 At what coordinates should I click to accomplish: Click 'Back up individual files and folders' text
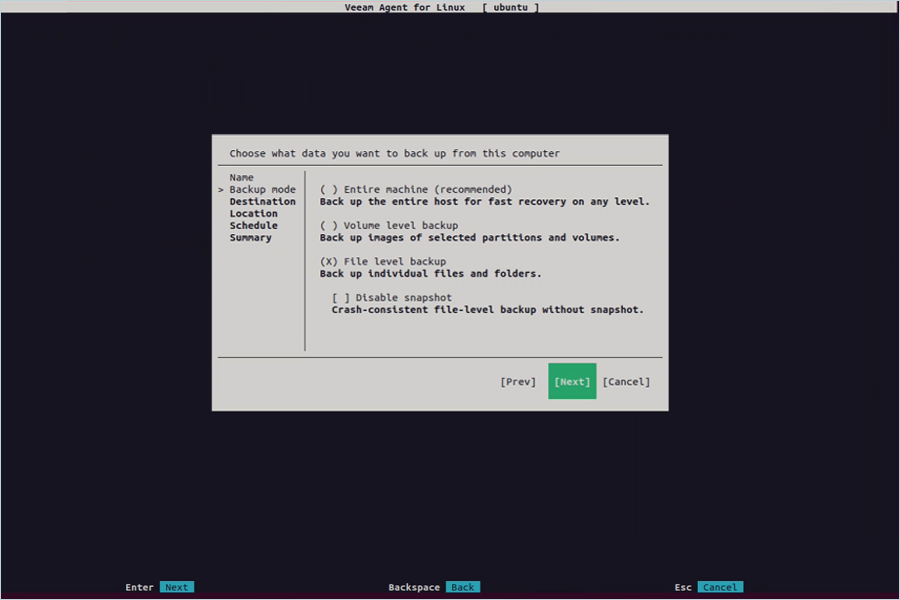pos(430,273)
